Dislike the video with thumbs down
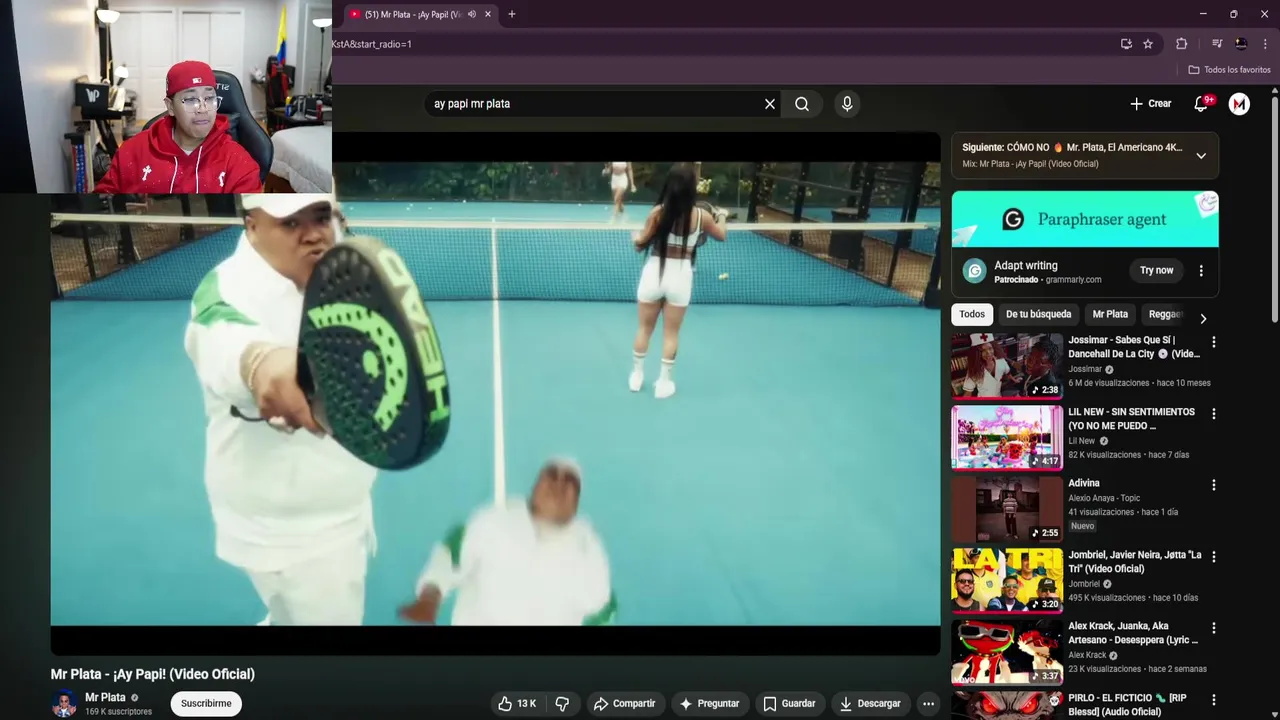This screenshot has height=720, width=1280. pyautogui.click(x=562, y=704)
